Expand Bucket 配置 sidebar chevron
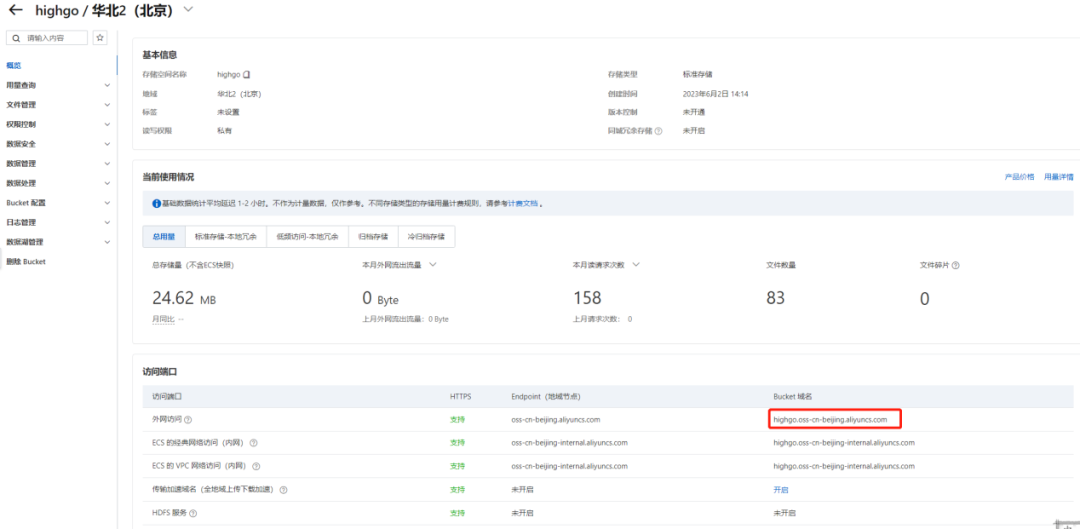 107,203
